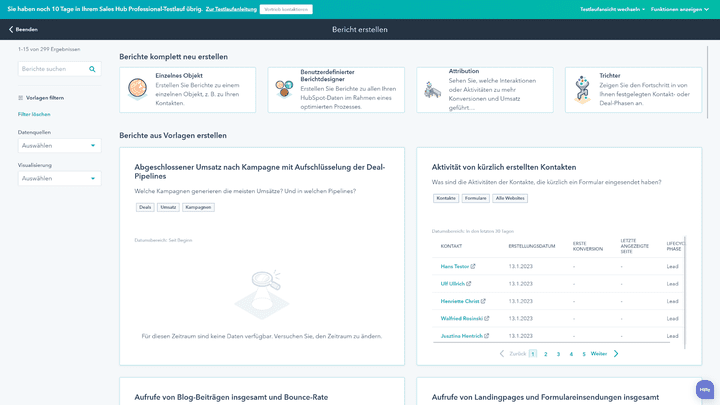Click the back arrow next to Beenden
This screenshot has height=405, width=720.
tap(11, 30)
